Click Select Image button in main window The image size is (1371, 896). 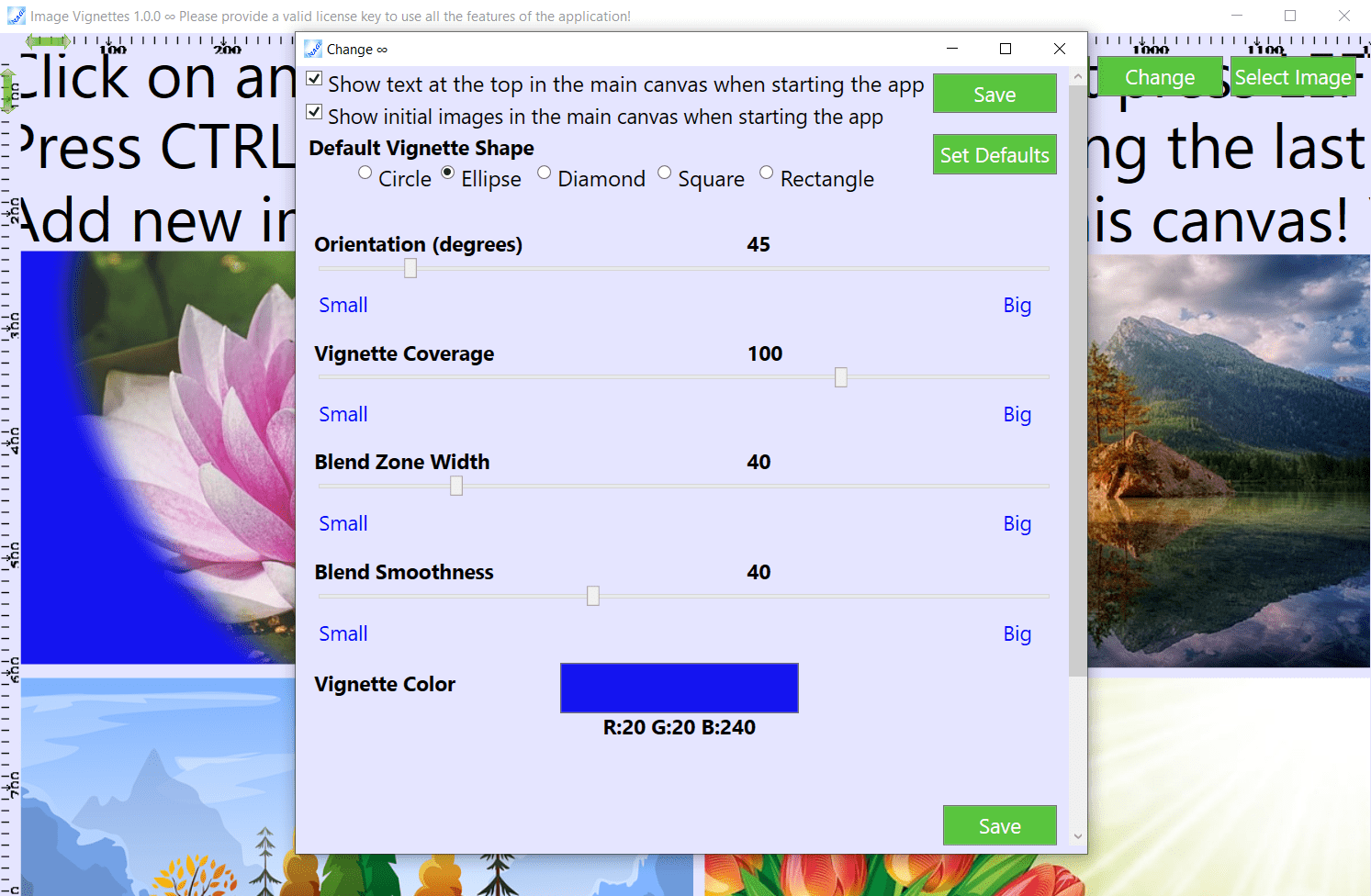[1293, 77]
